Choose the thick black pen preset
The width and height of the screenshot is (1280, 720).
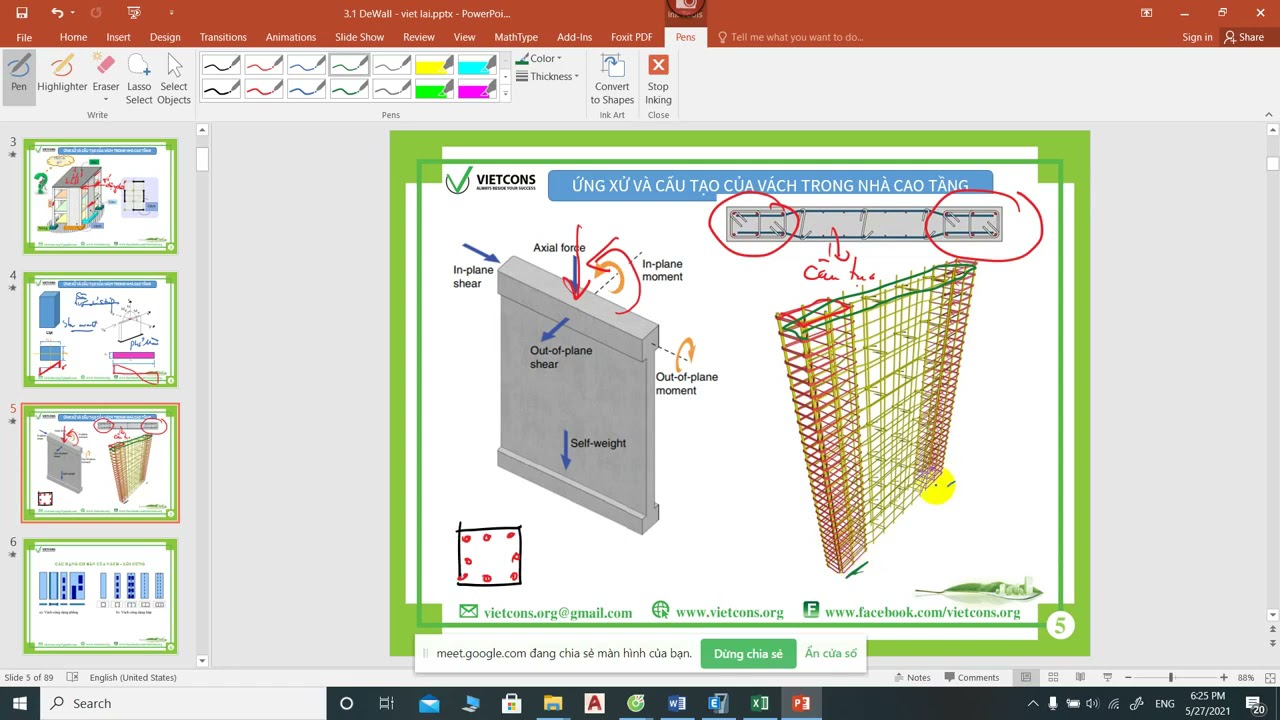[221, 89]
